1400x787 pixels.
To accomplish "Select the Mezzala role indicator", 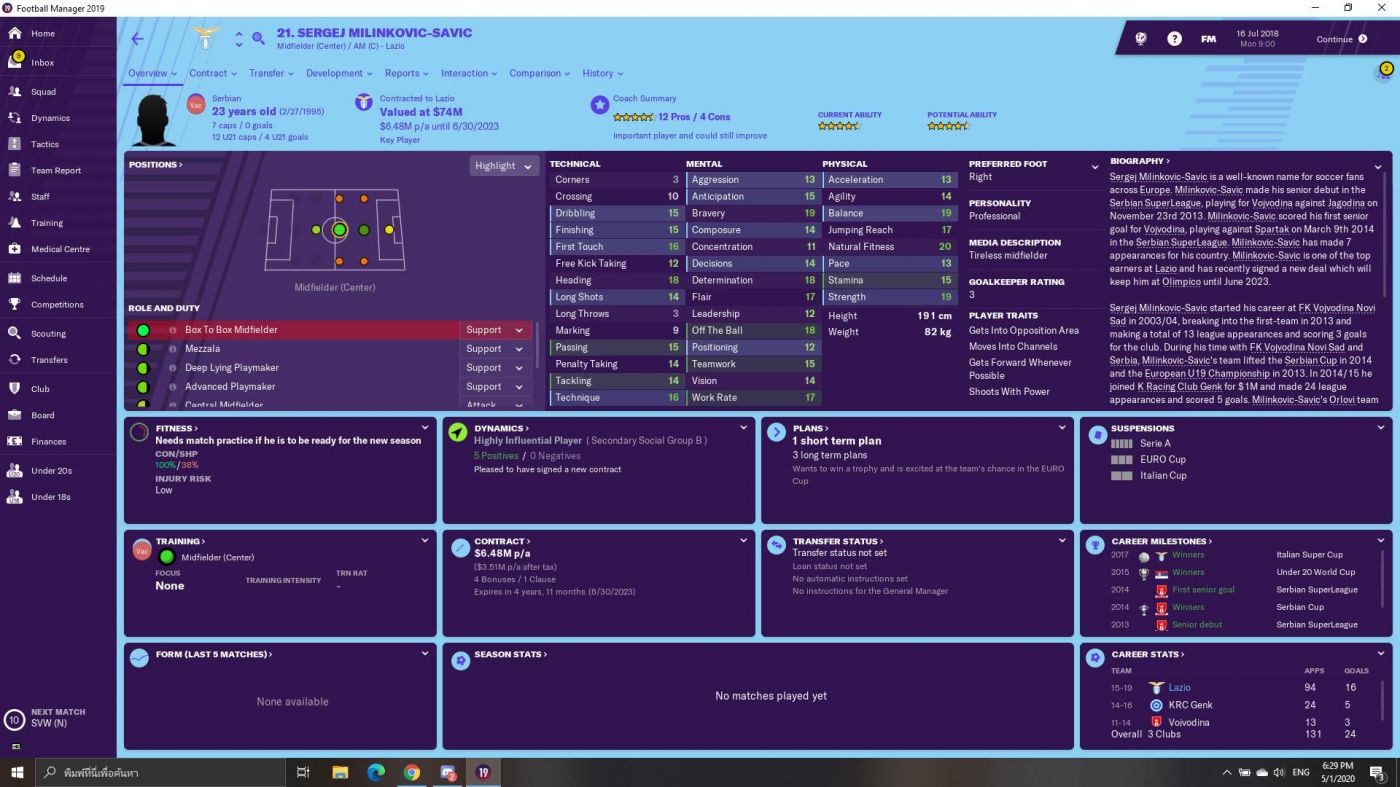I will point(143,349).
